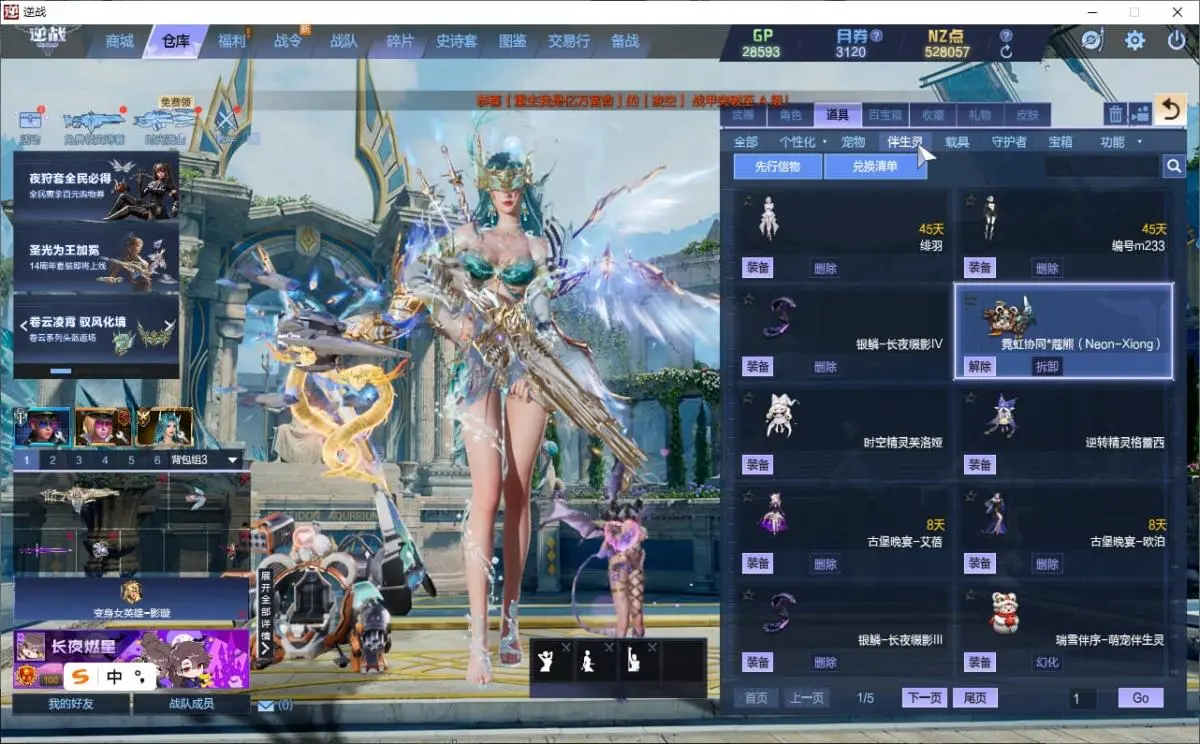Viewport: 1200px width, 744px height.
Task: Toggle favorite star for 银鳞-长夜缀影III
Action: [x=746, y=593]
